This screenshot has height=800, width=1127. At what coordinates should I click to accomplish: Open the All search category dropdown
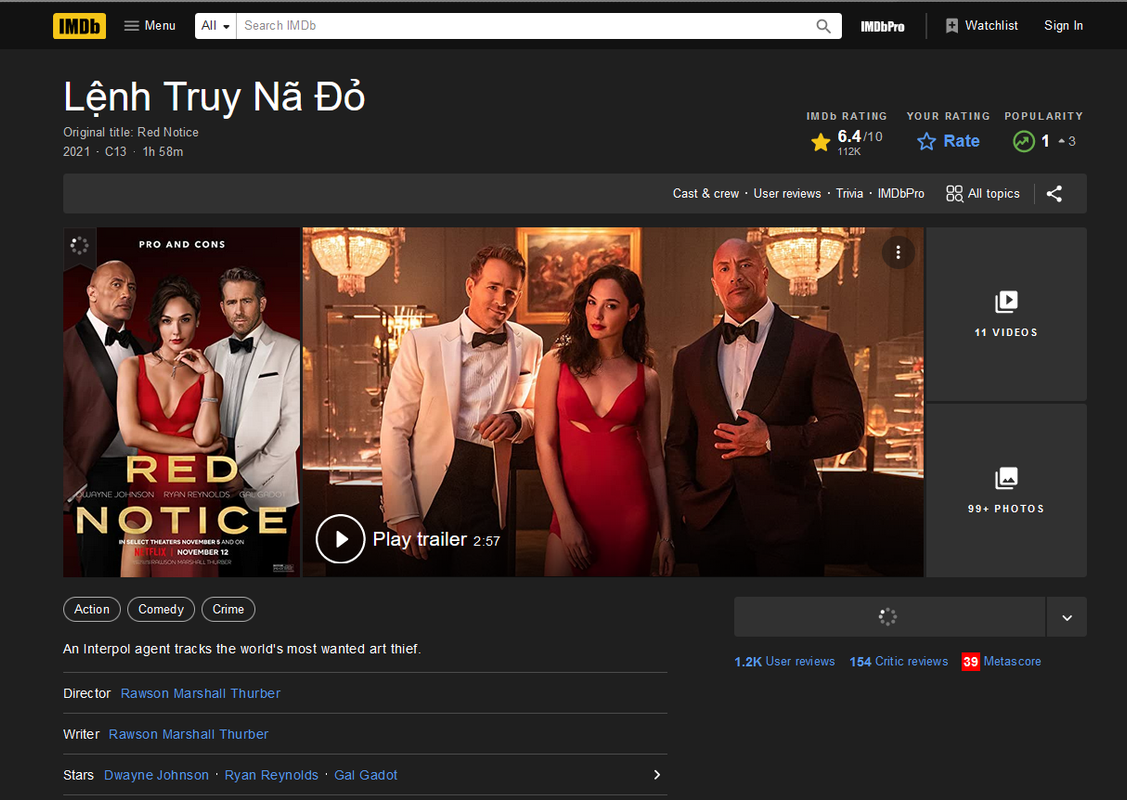216,26
